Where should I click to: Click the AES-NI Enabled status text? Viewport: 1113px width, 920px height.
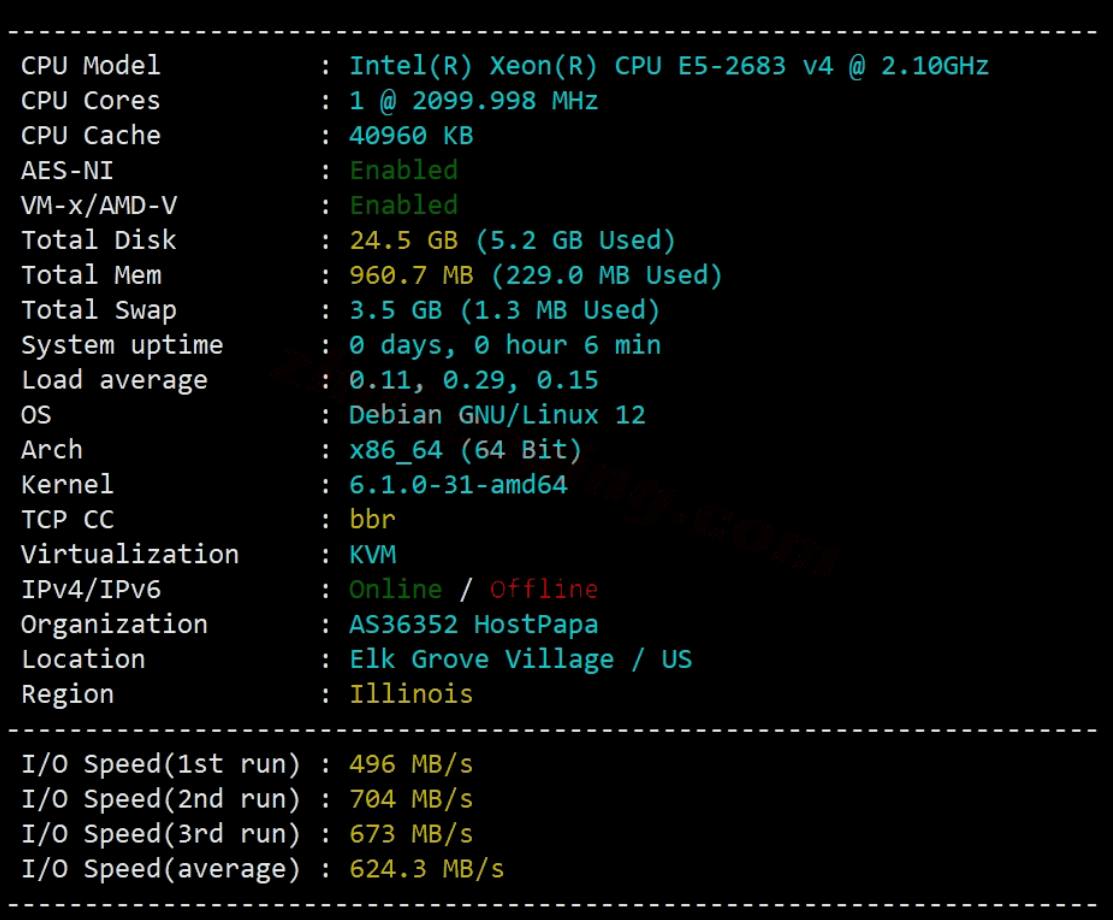tap(403, 171)
